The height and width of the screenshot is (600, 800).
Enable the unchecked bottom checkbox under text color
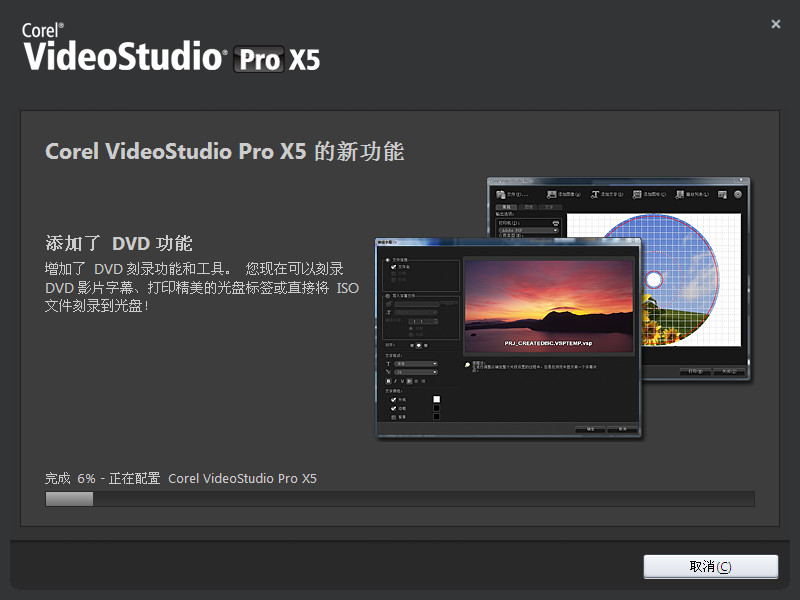[x=391, y=416]
